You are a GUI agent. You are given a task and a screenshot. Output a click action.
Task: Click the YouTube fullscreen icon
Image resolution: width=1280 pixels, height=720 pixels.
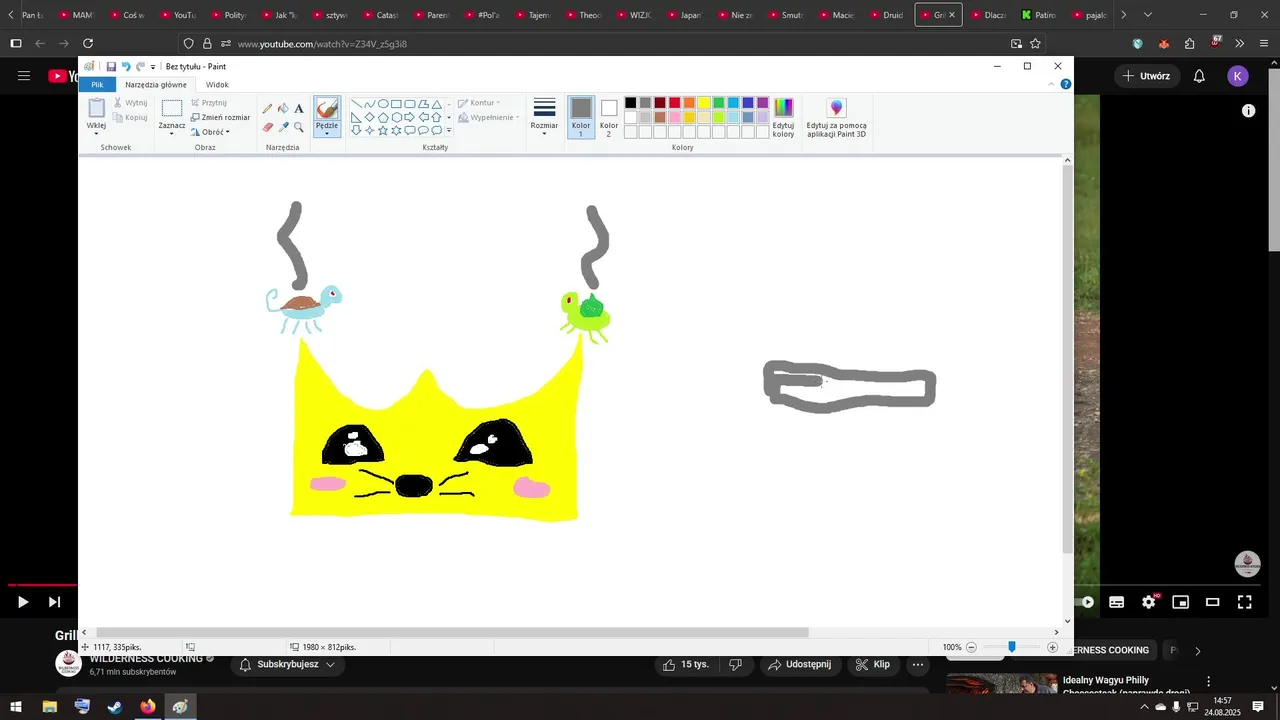(x=1245, y=602)
